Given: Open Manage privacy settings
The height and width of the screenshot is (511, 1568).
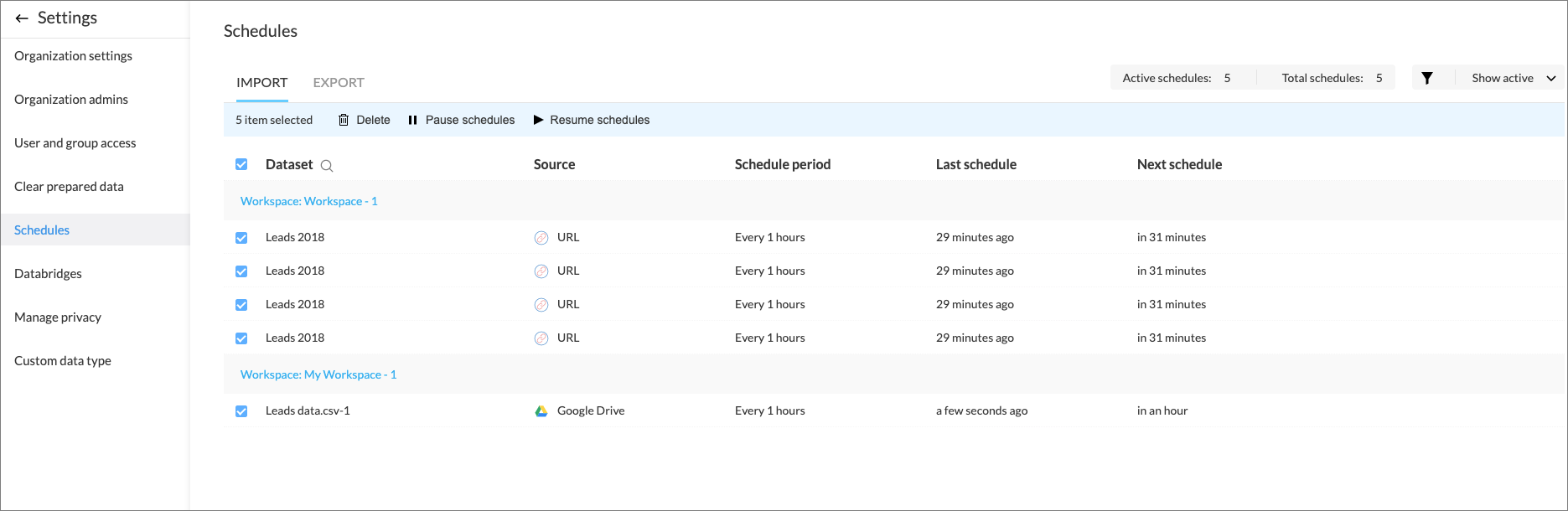Looking at the screenshot, I should [58, 317].
